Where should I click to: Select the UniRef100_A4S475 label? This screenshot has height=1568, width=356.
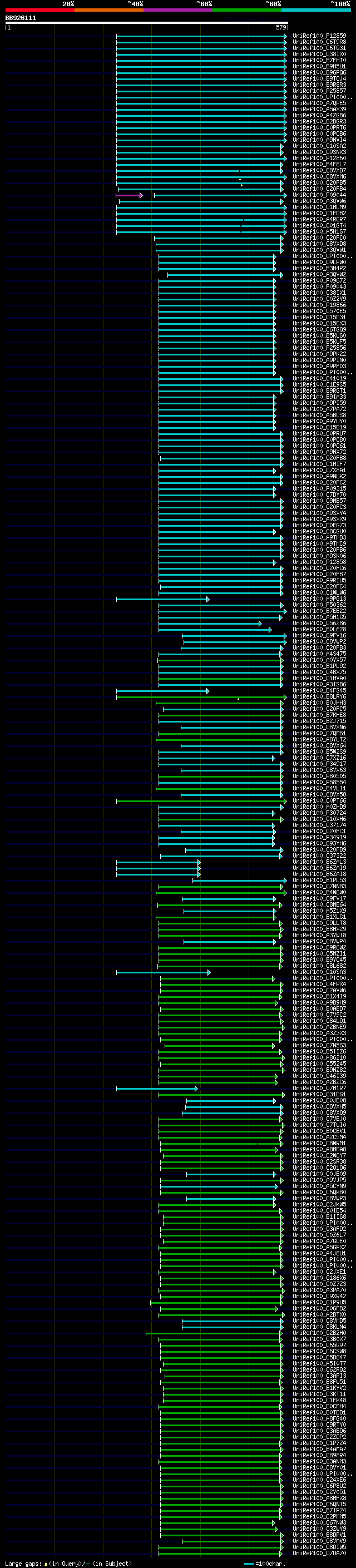pyautogui.click(x=319, y=654)
